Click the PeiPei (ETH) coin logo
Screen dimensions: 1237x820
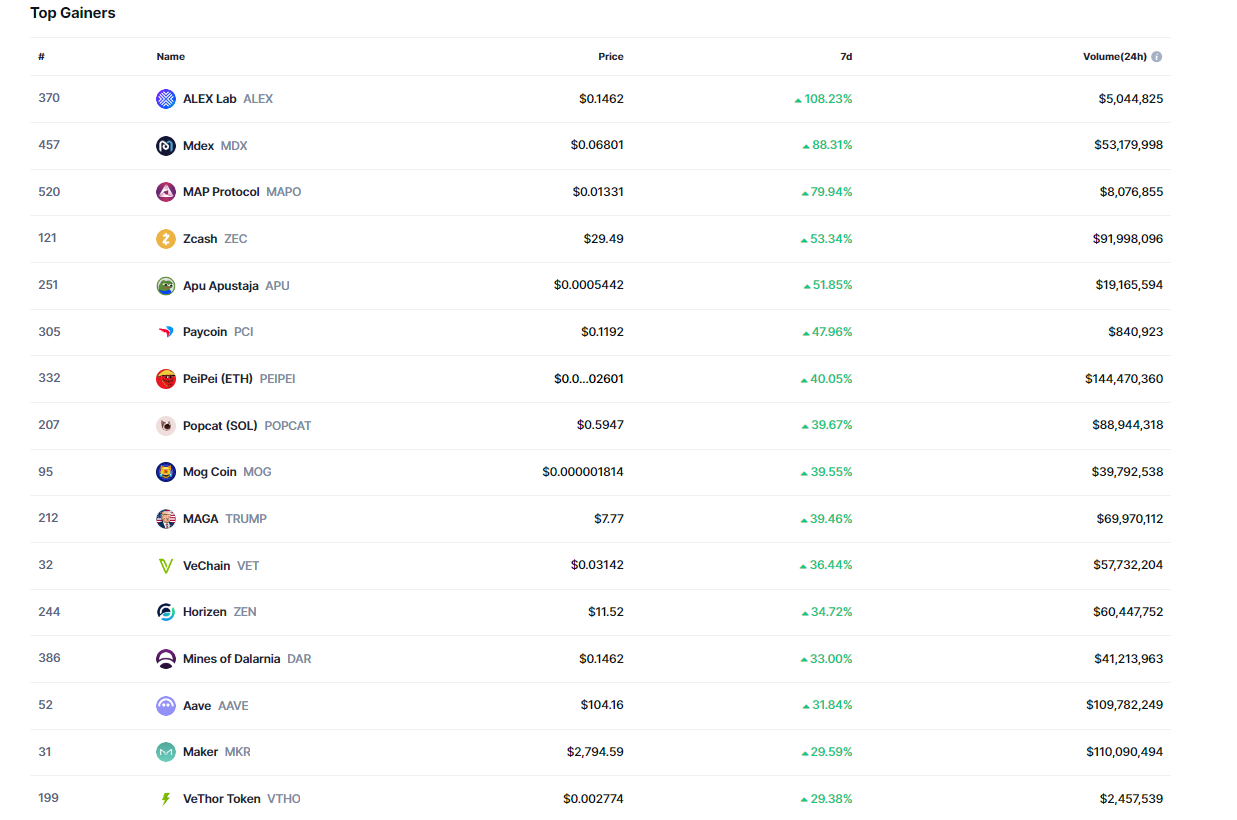(x=166, y=379)
